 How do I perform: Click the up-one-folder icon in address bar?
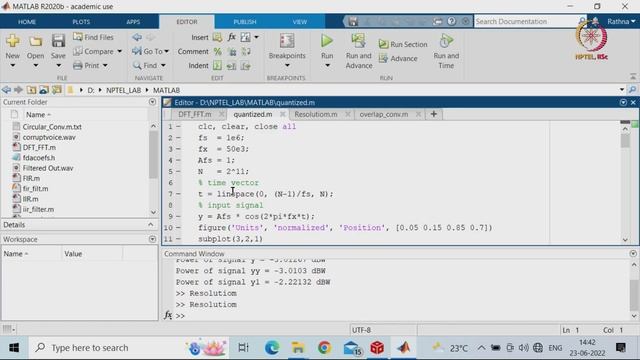point(31,90)
